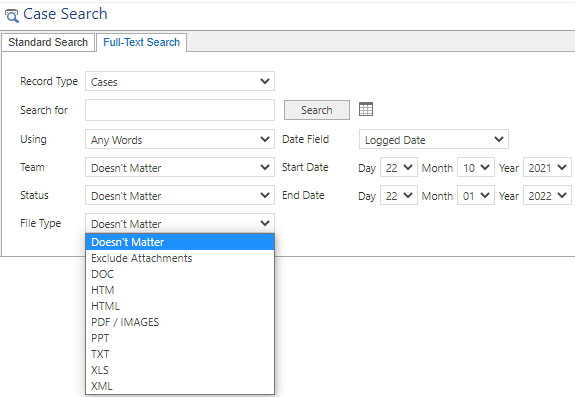This screenshot has height=397, width=575.
Task: Open the Start Date Year 2021 dropdown
Action: point(547,168)
